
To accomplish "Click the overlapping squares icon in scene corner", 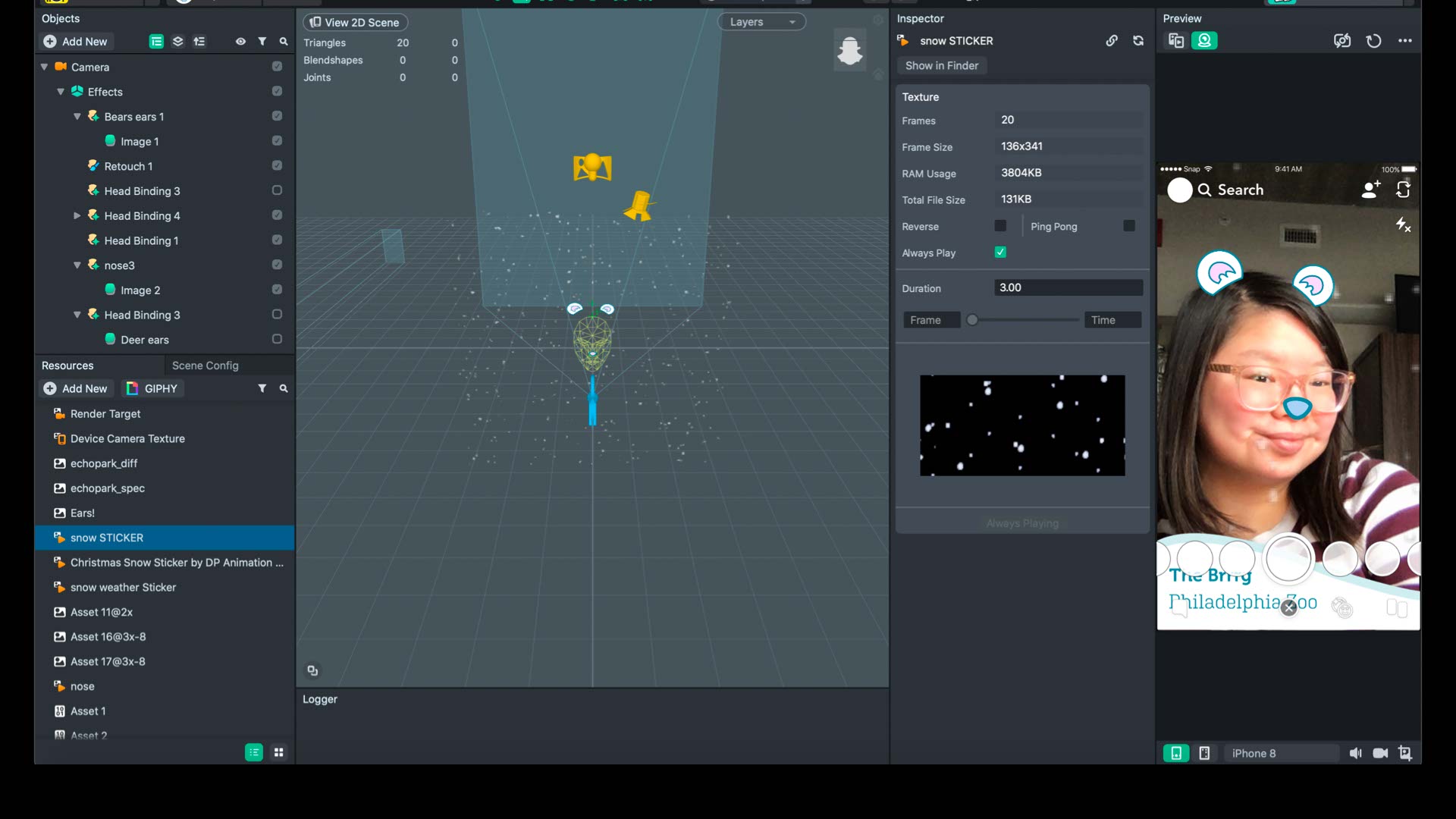I will coord(312,670).
